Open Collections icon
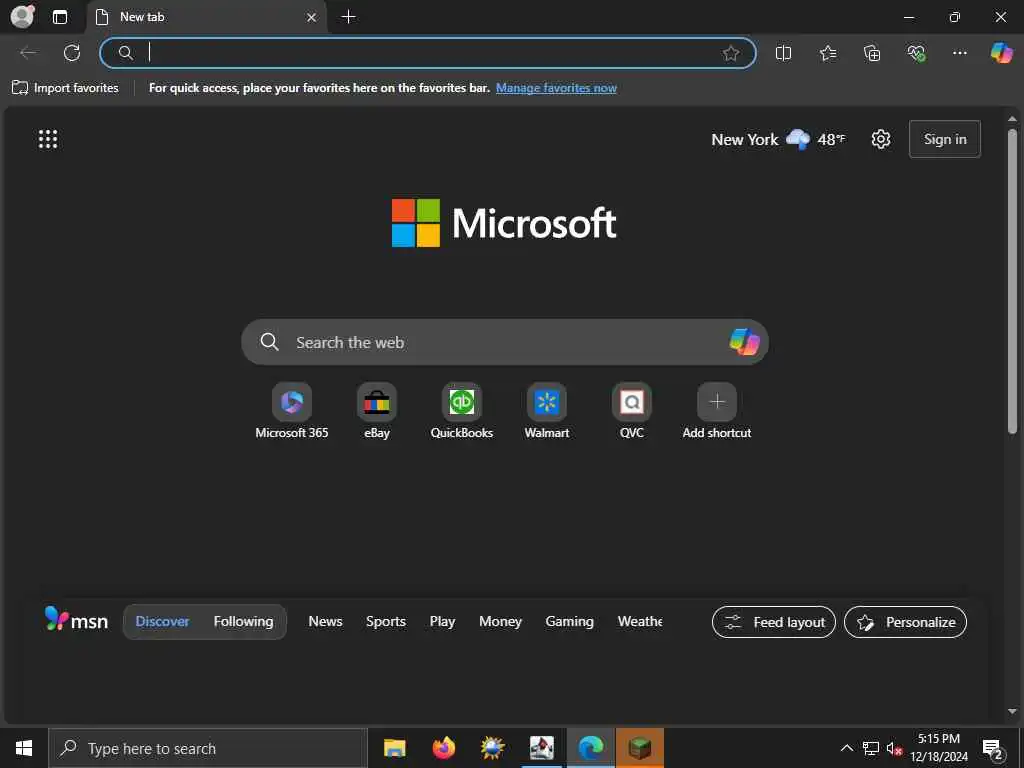 pyautogui.click(x=872, y=53)
